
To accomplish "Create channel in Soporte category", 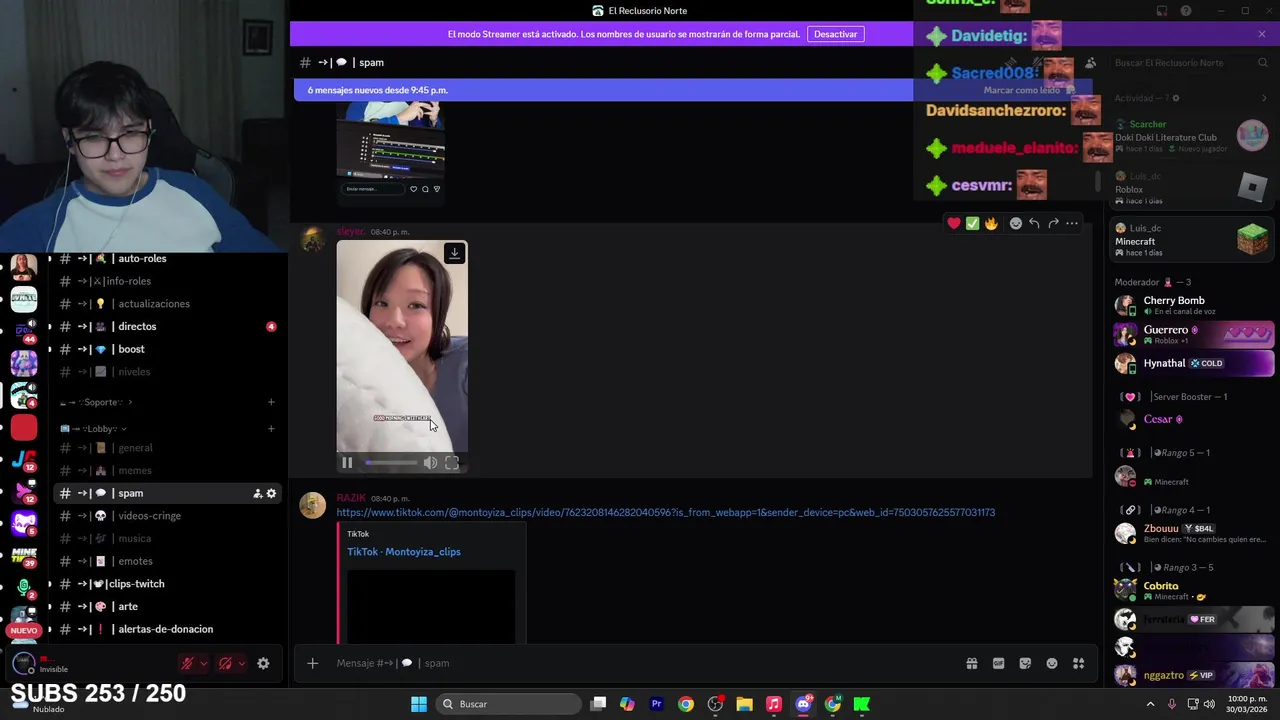I will click(x=271, y=402).
